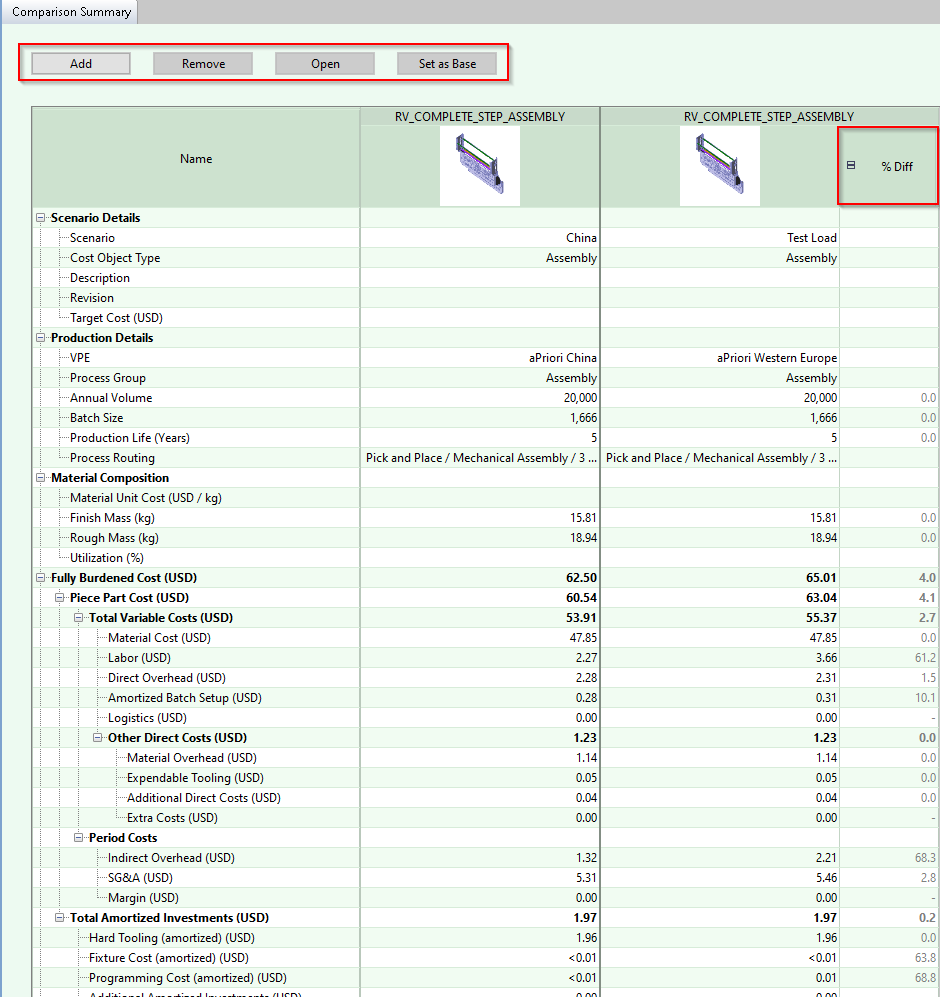Image resolution: width=940 pixels, height=997 pixels.
Task: Collapse the Scenario Details section
Action: click(x=41, y=218)
